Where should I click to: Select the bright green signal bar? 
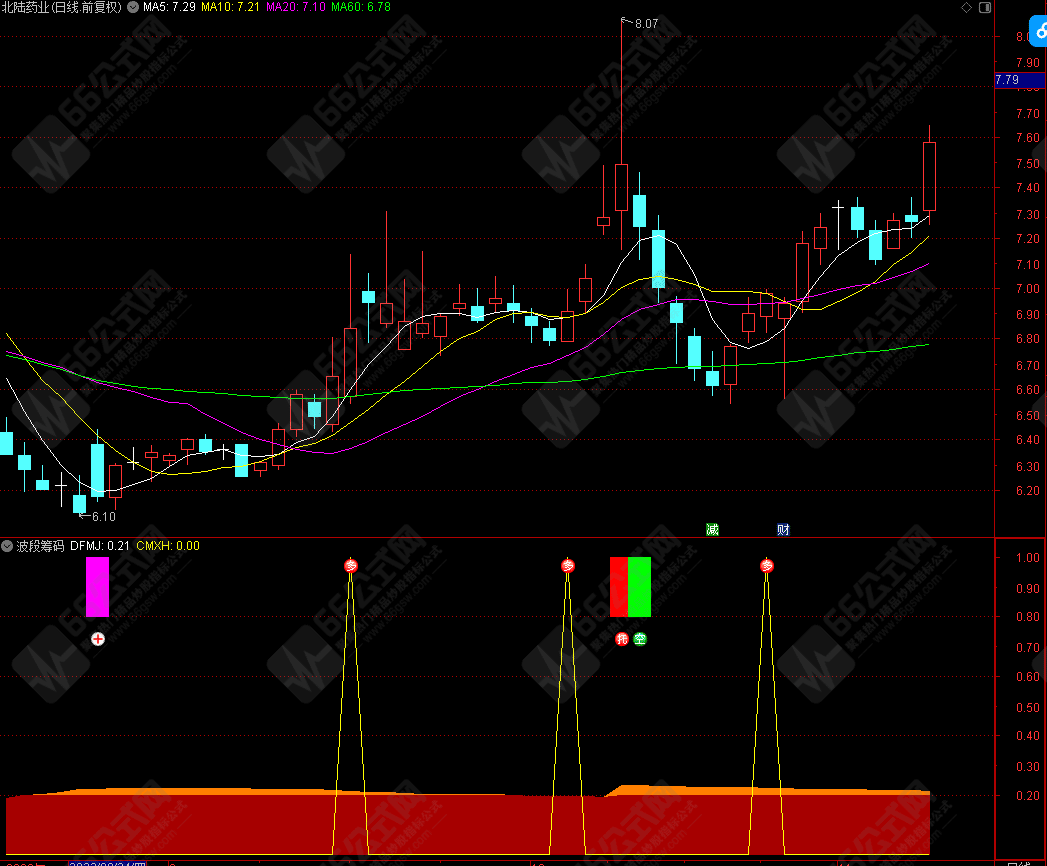640,587
